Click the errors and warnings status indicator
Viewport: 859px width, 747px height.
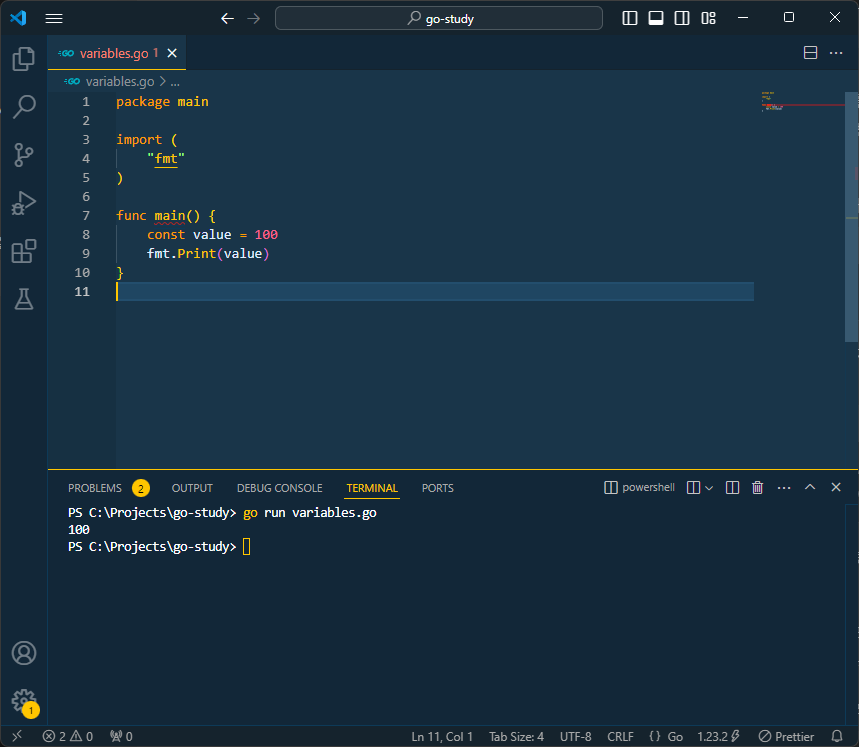tap(67, 736)
